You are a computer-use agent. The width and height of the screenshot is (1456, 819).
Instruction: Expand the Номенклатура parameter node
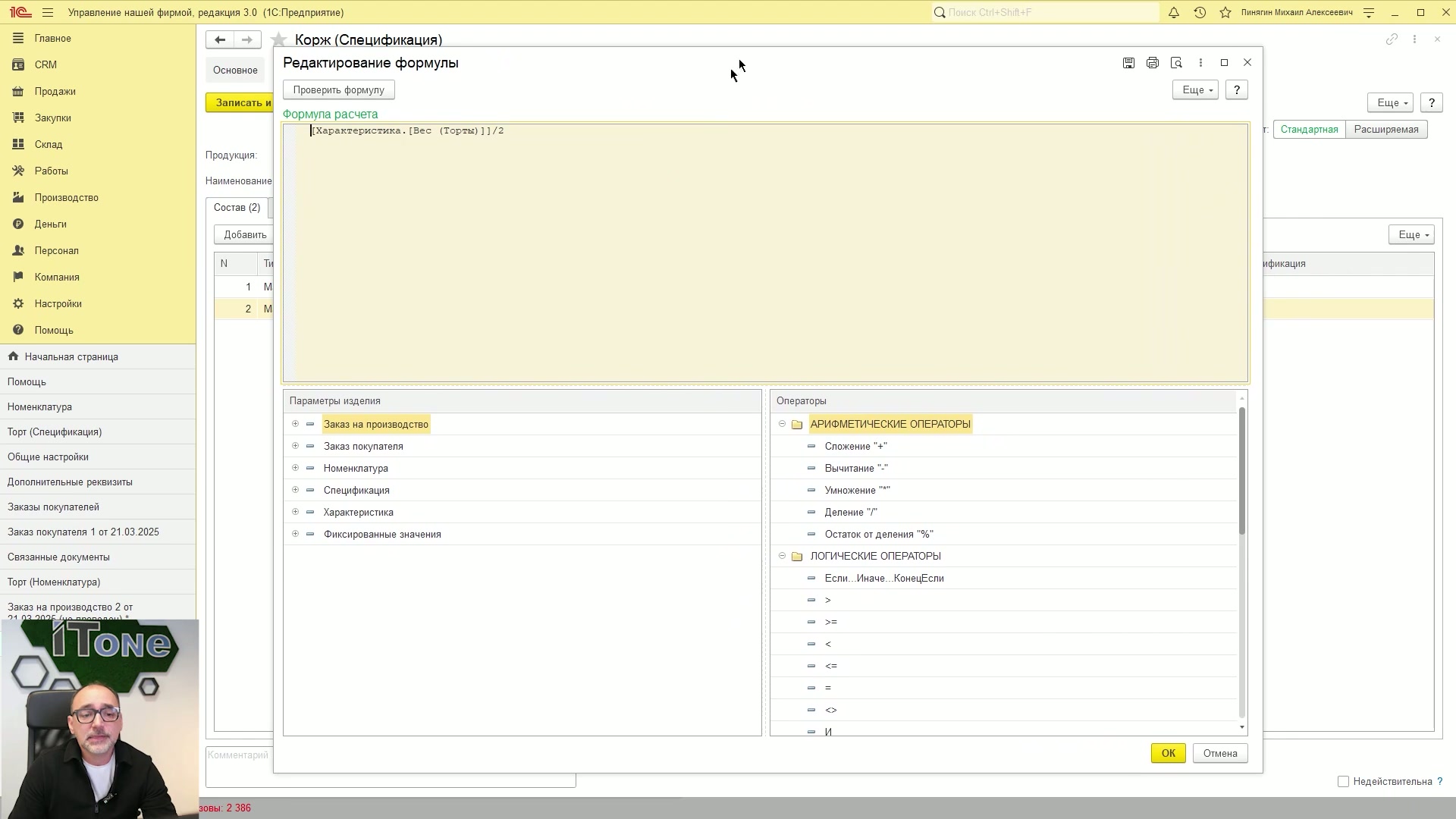coord(295,468)
